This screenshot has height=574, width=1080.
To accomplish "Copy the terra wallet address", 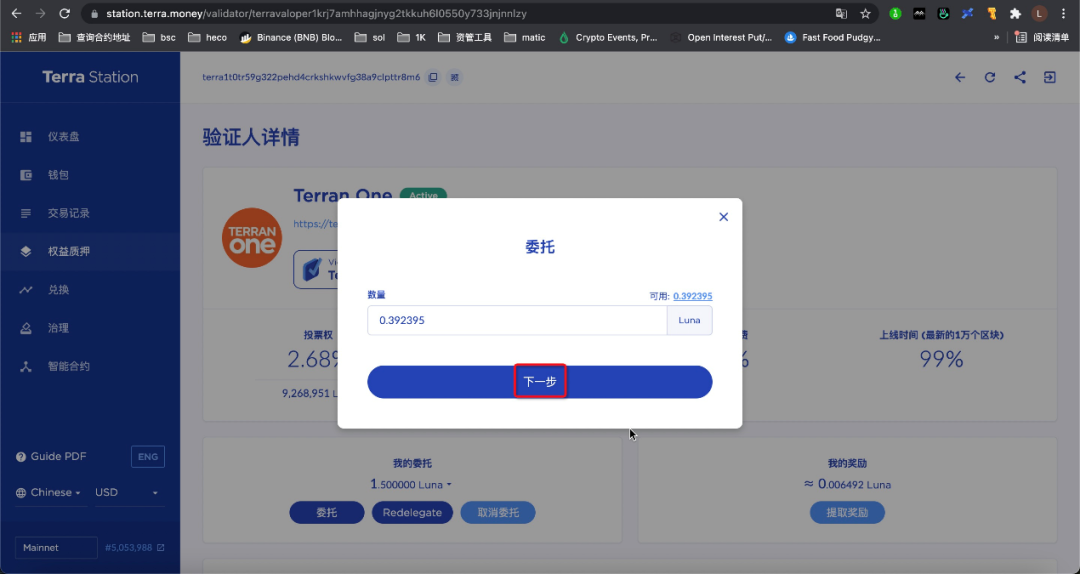I will pyautogui.click(x=433, y=77).
